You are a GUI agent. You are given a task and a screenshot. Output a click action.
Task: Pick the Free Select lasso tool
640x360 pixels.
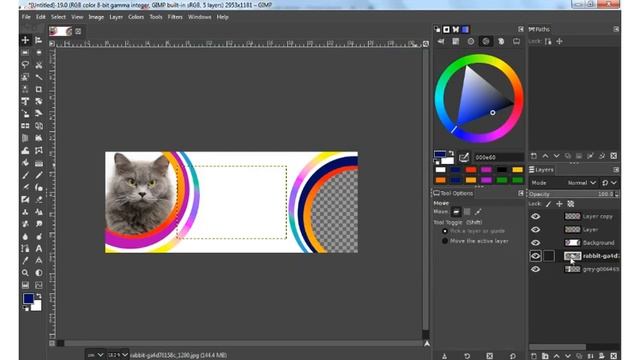pos(25,64)
